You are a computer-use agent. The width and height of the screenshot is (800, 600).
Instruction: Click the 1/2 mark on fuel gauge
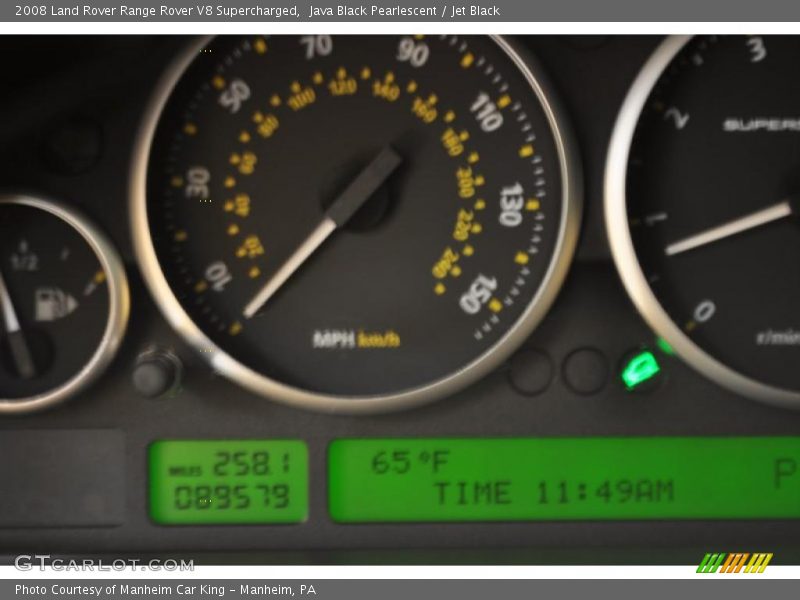(23, 262)
